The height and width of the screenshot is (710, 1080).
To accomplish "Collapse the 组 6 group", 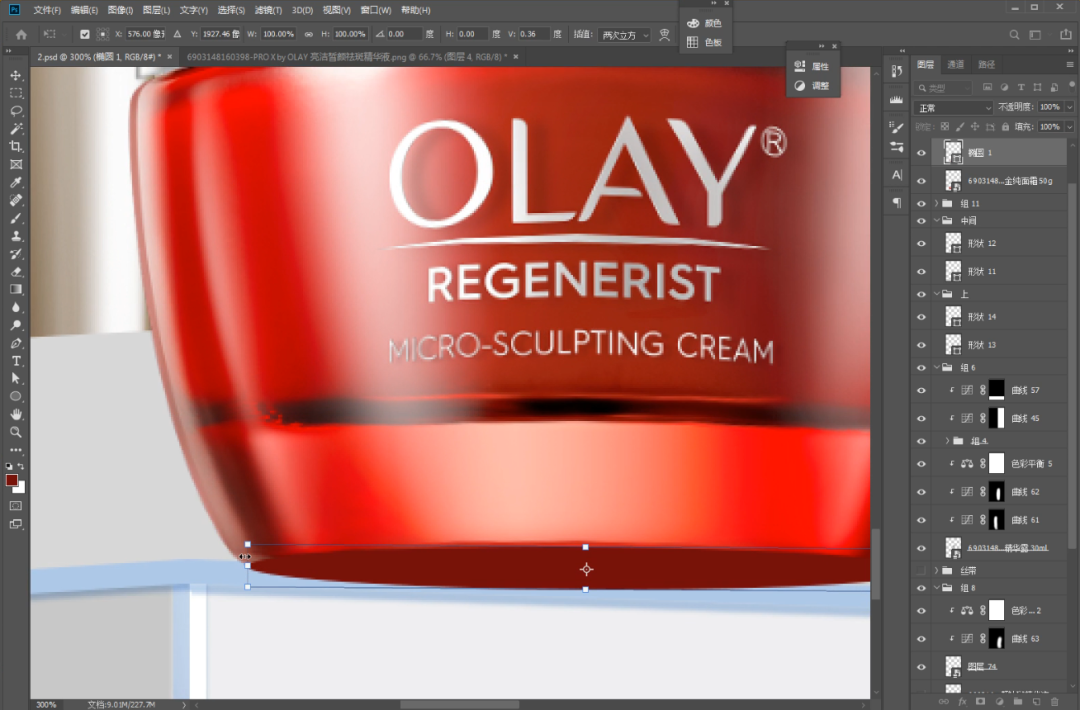I will point(937,368).
